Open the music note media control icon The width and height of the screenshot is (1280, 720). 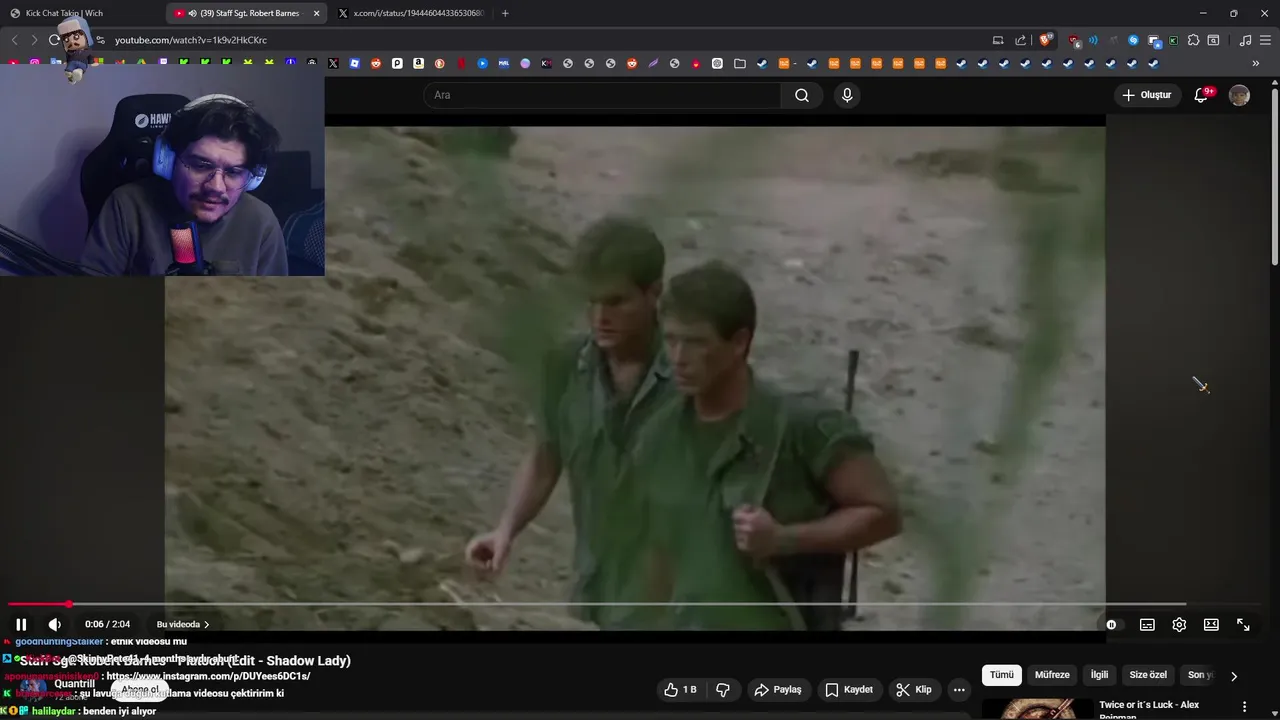click(1245, 40)
